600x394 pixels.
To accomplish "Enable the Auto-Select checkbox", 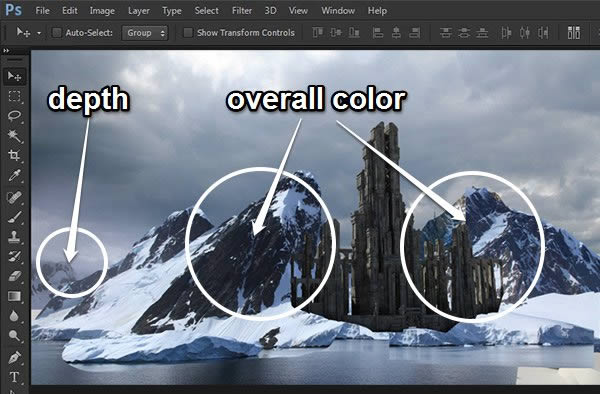I will pyautogui.click(x=57, y=33).
